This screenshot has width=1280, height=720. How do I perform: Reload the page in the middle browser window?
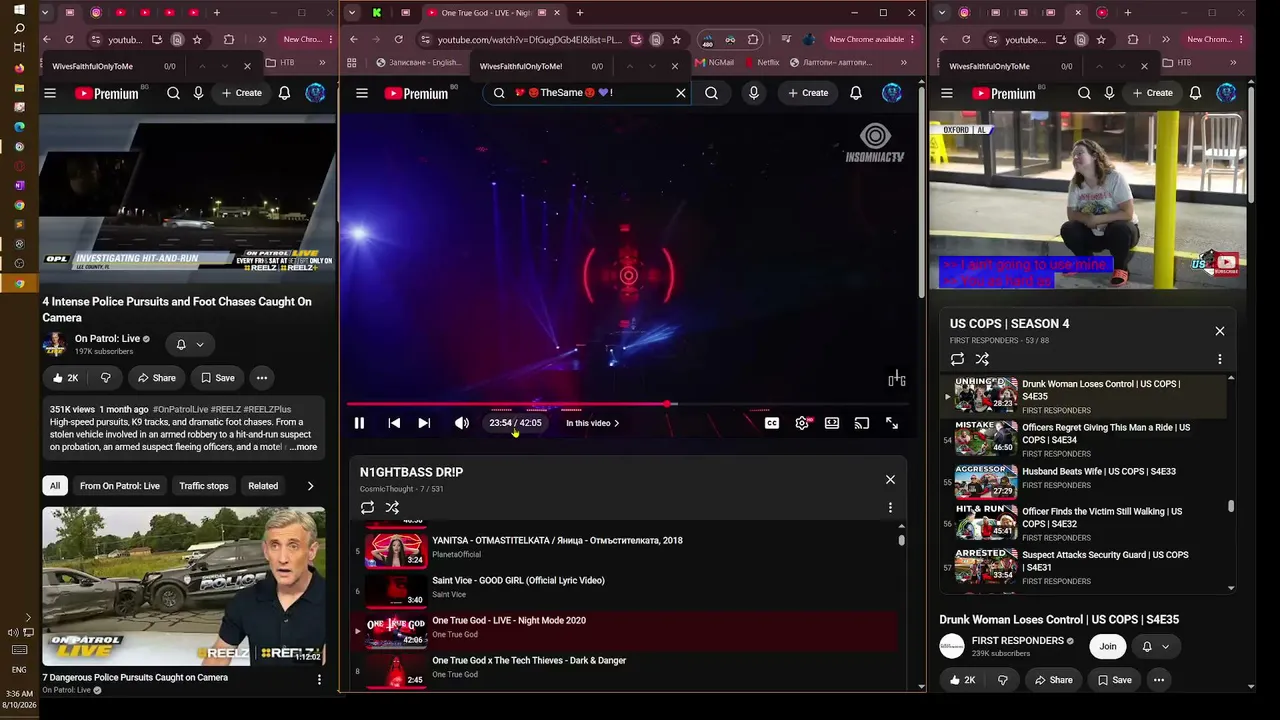point(399,40)
